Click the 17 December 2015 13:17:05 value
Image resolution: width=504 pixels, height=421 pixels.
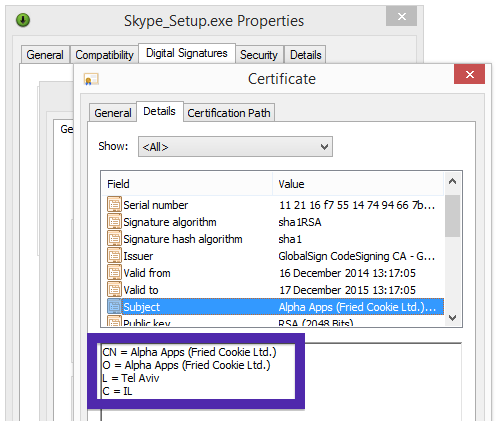[x=347, y=290]
